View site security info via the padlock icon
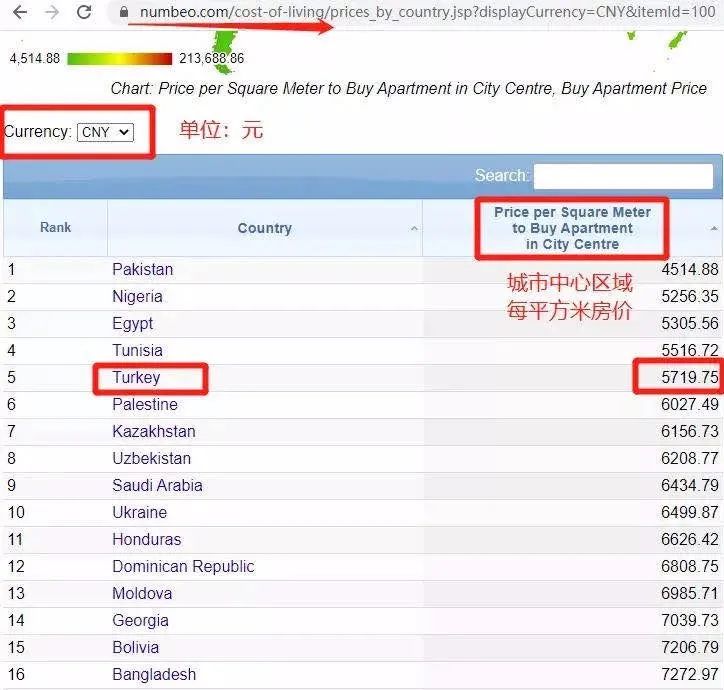The image size is (724, 690). click(124, 12)
